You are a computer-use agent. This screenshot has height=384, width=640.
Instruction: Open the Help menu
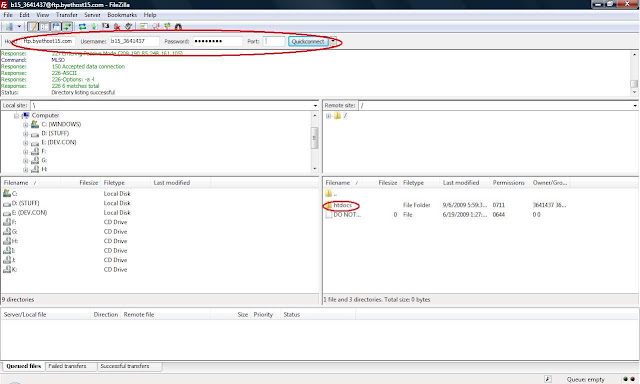click(150, 15)
